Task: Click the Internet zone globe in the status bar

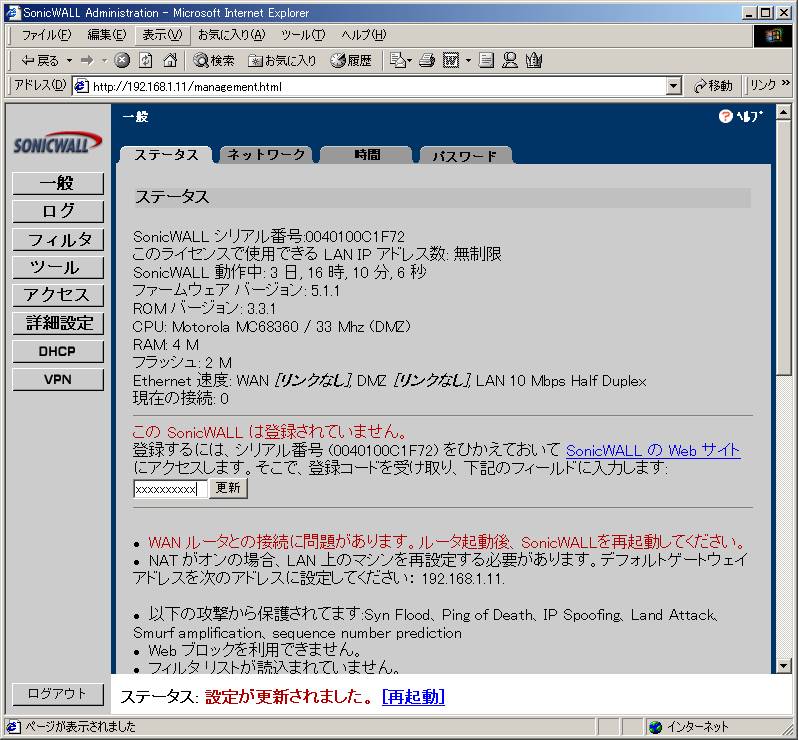Action: point(656,727)
